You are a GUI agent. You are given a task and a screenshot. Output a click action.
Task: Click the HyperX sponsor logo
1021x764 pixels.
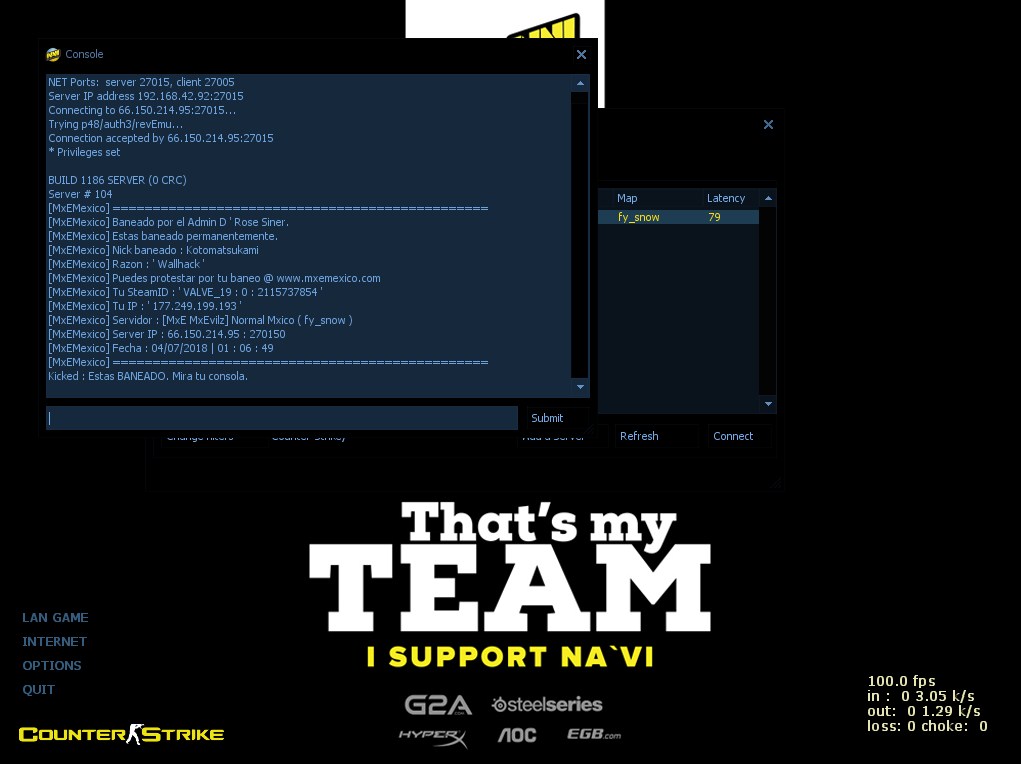pyautogui.click(x=433, y=737)
